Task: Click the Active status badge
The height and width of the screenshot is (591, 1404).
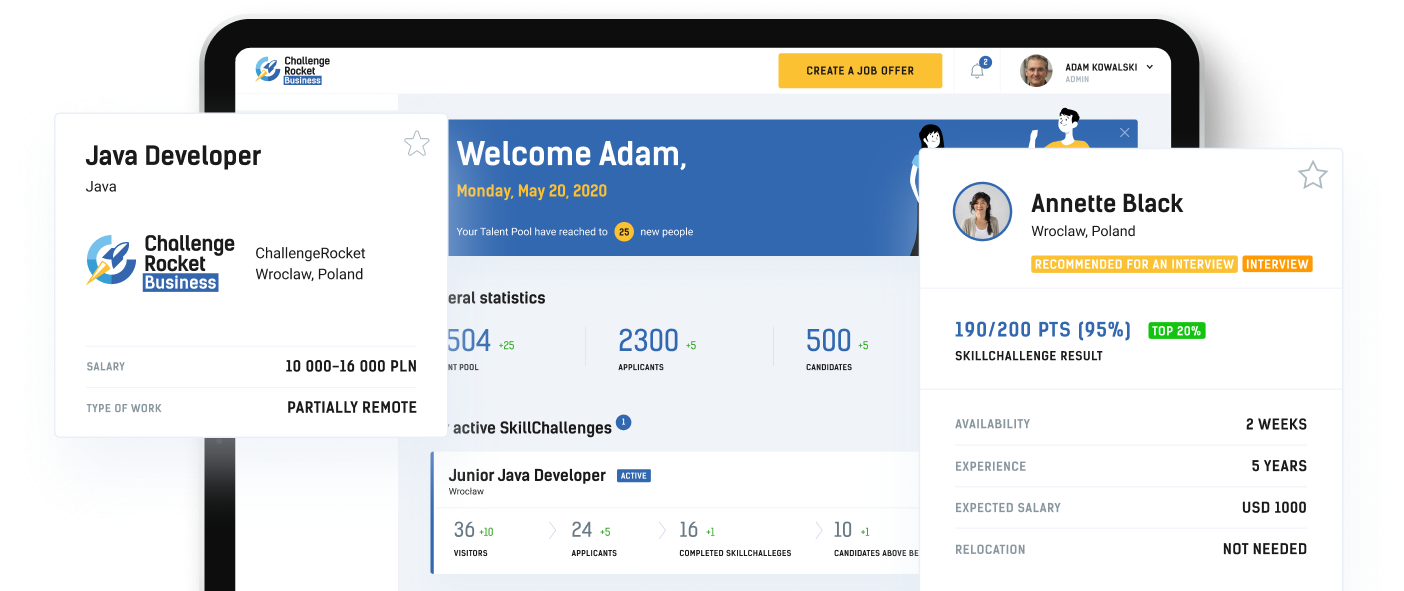Action: (633, 476)
